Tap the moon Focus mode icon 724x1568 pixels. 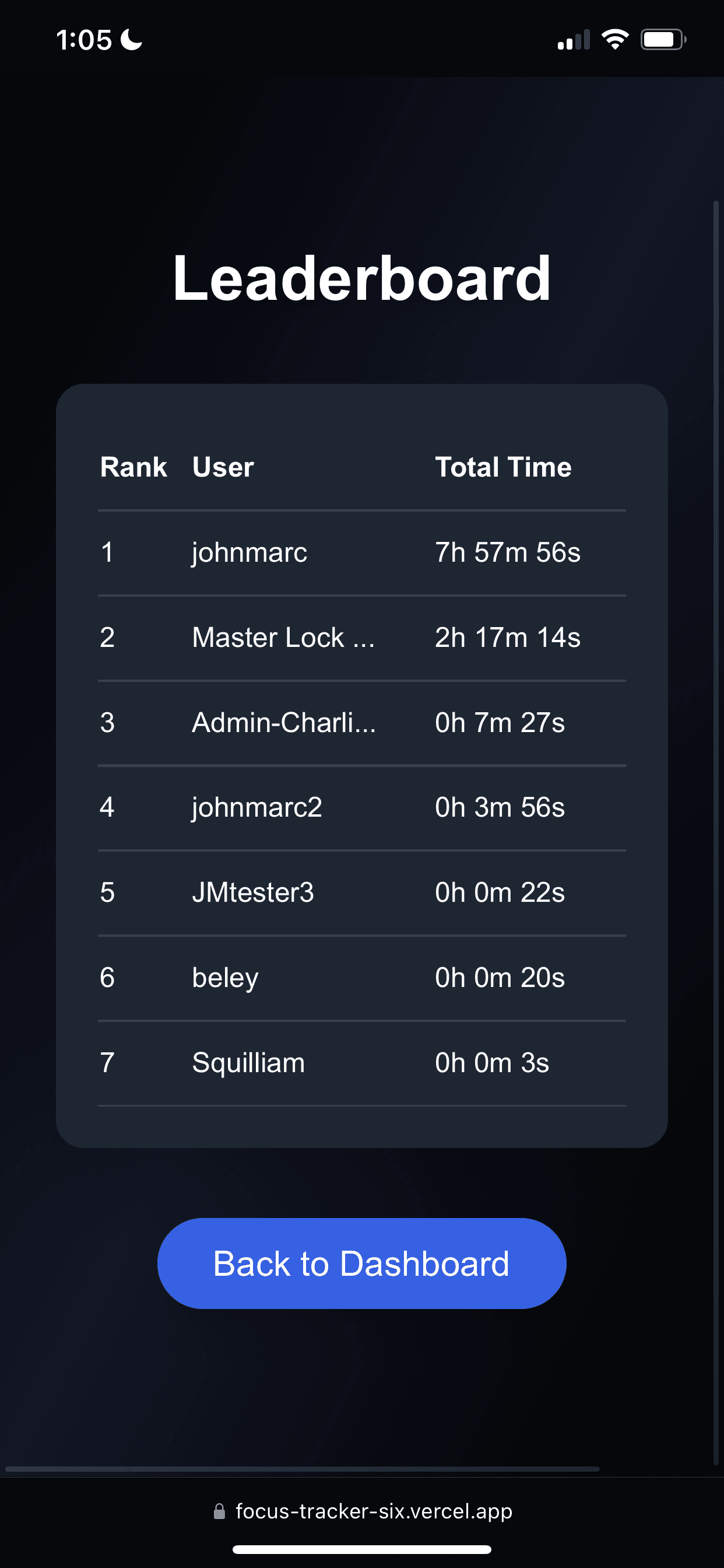[131, 40]
